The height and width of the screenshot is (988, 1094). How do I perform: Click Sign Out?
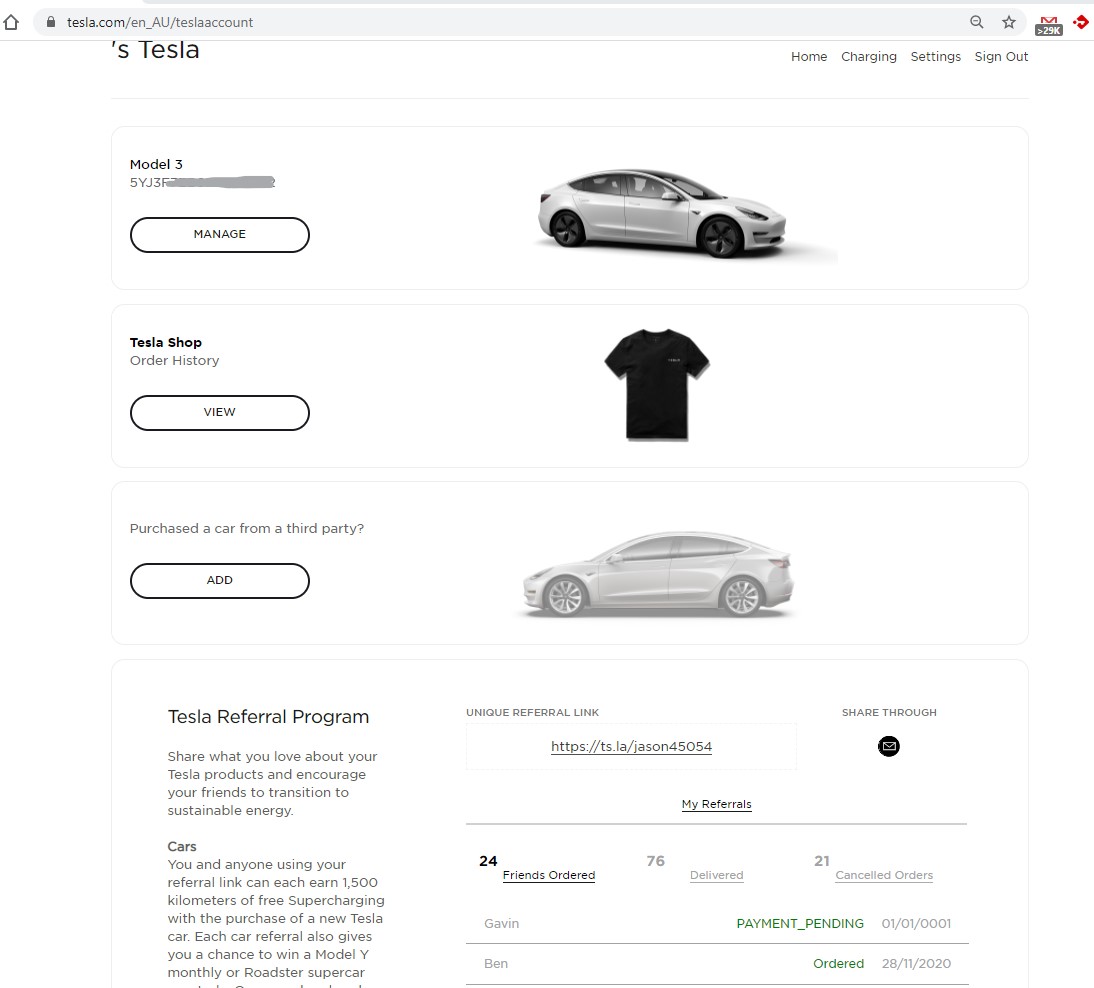1001,57
